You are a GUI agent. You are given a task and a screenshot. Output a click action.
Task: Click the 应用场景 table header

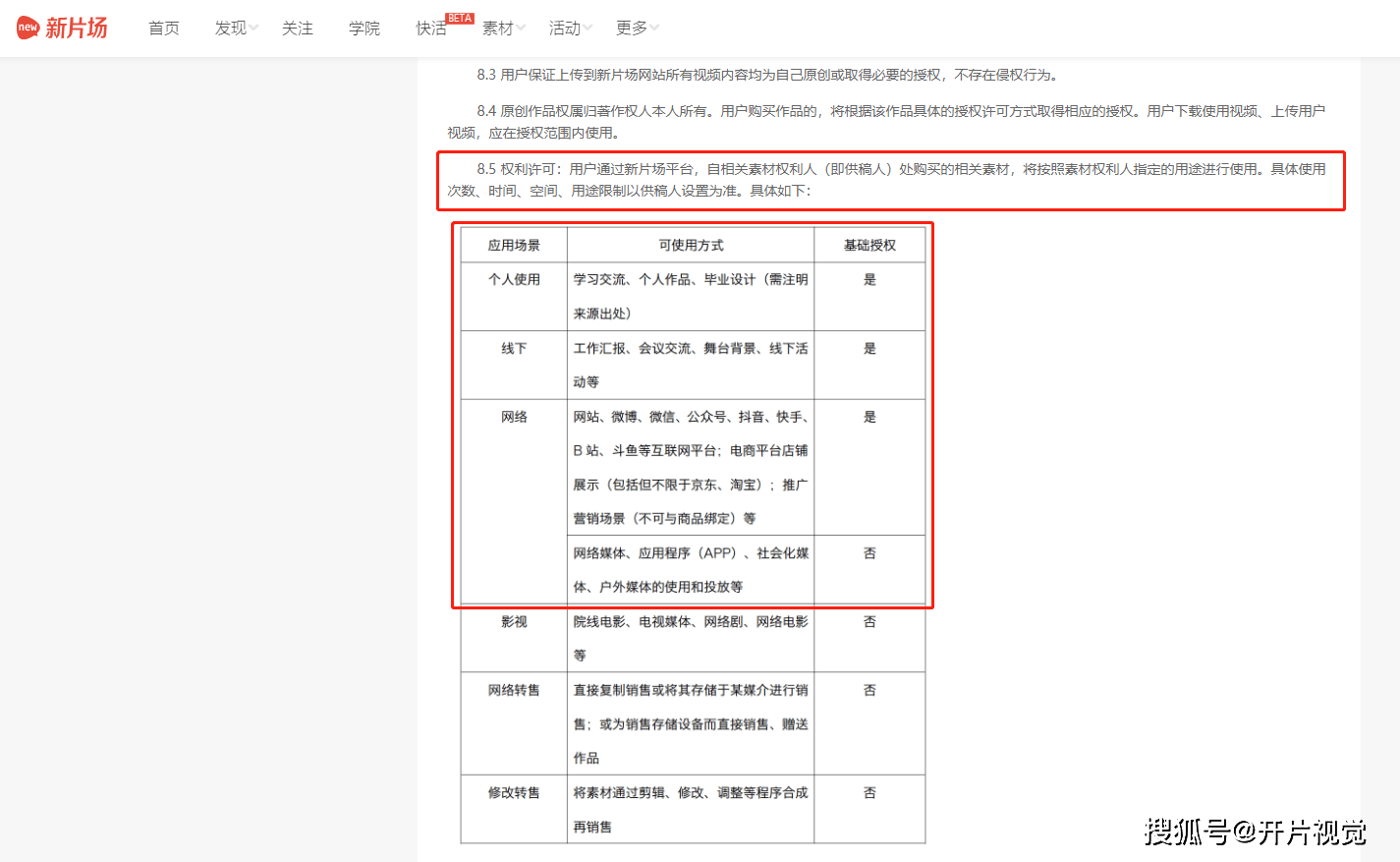[x=514, y=245]
